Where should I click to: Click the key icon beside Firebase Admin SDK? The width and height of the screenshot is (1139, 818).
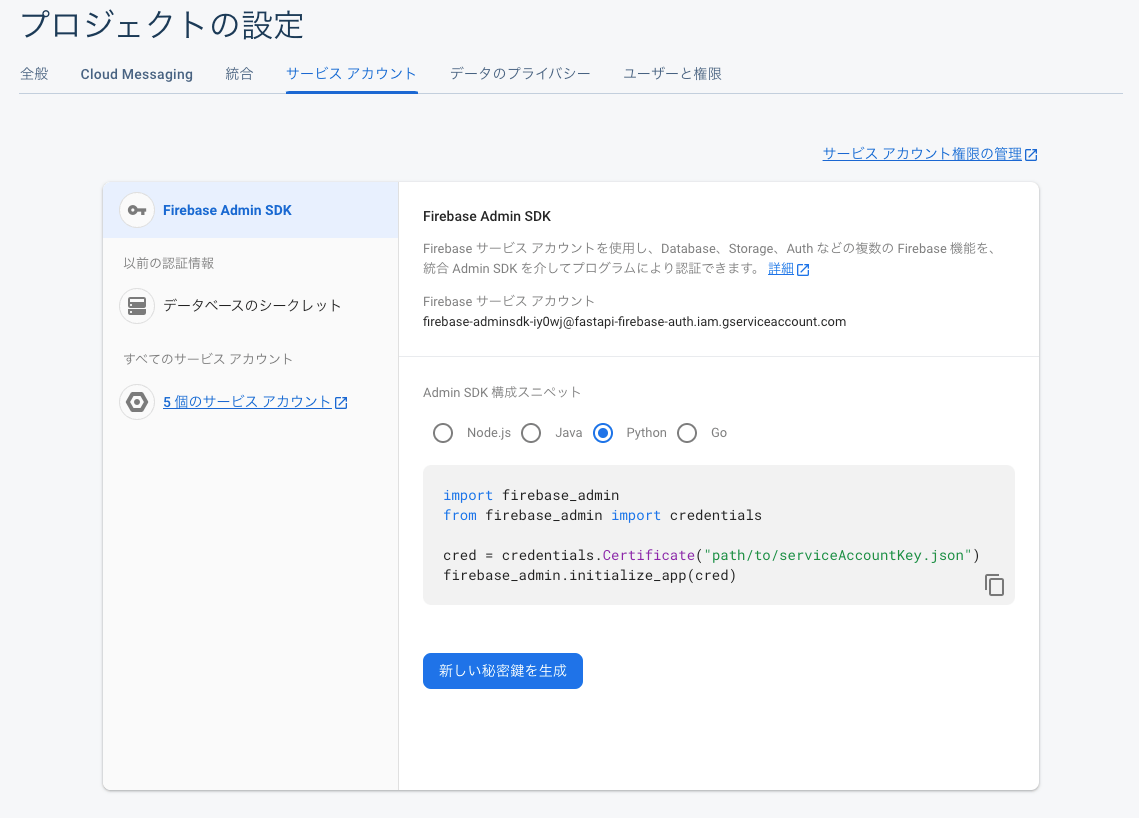click(x=137, y=211)
